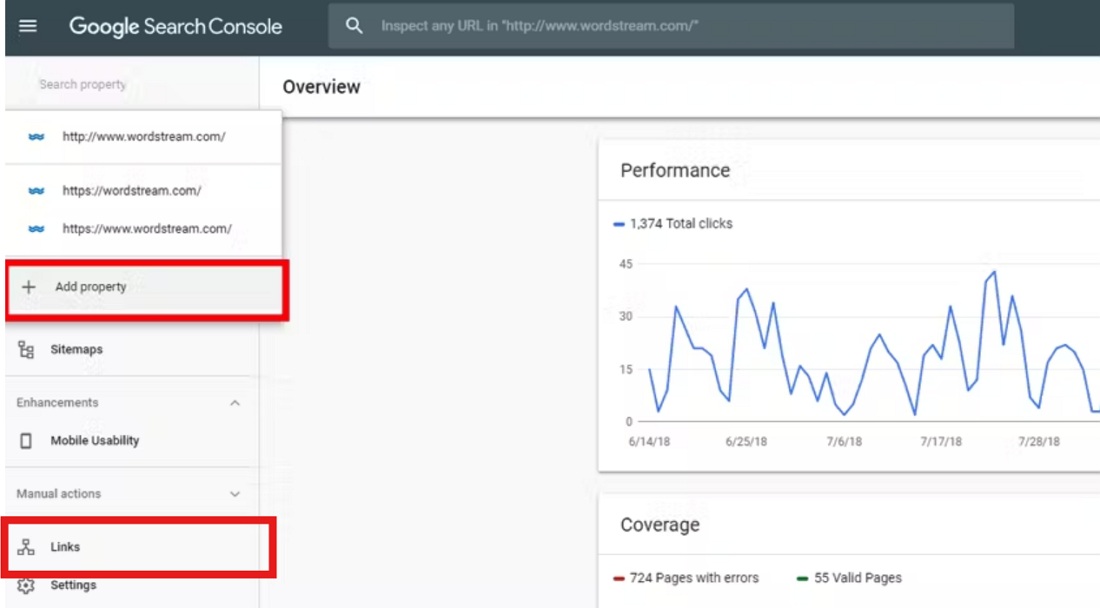Click wave icon beside http://www.wordstream.com/
The width and height of the screenshot is (1100, 608).
[x=36, y=137]
